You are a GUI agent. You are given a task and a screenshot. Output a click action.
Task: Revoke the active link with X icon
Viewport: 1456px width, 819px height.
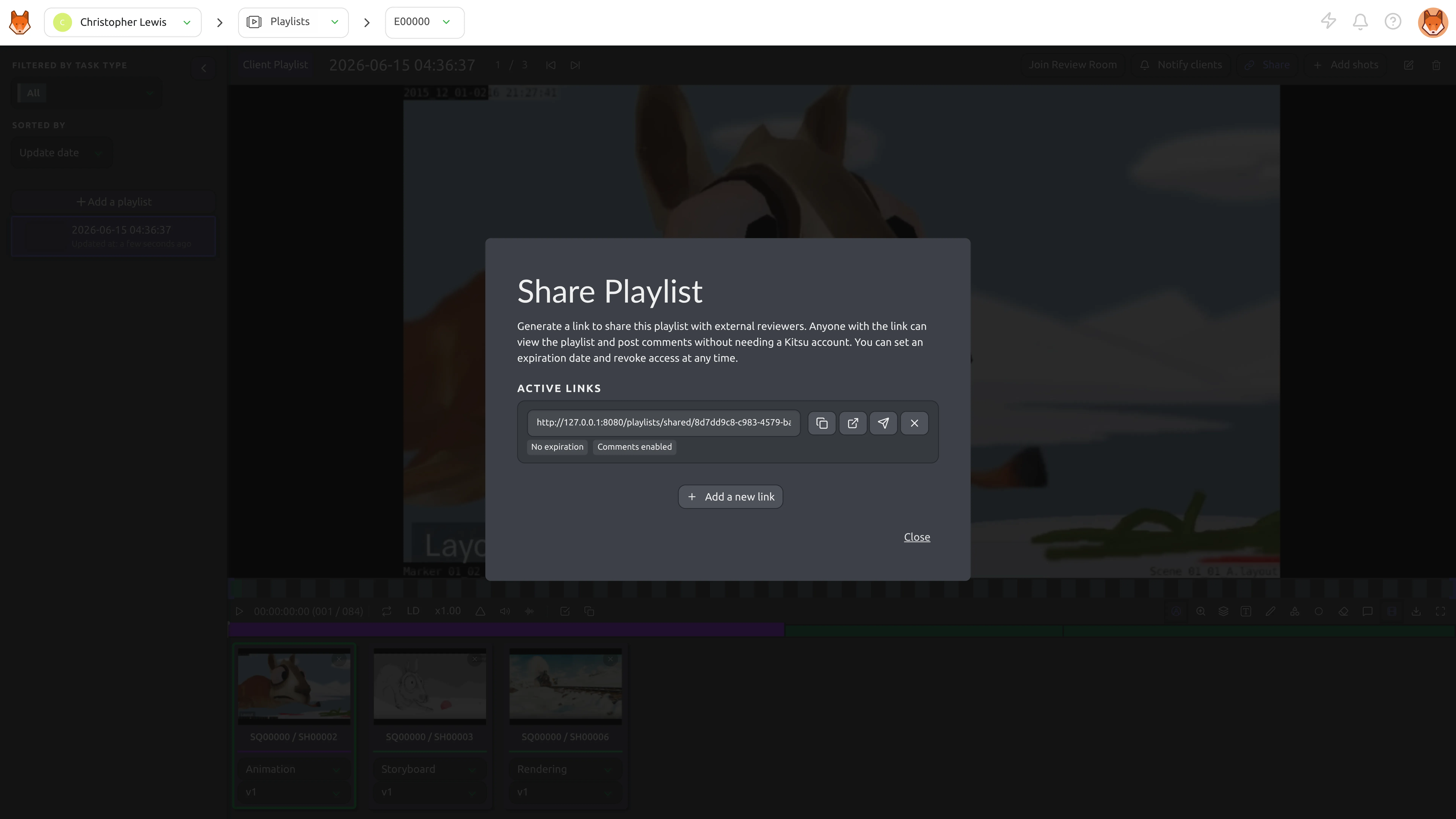click(915, 423)
